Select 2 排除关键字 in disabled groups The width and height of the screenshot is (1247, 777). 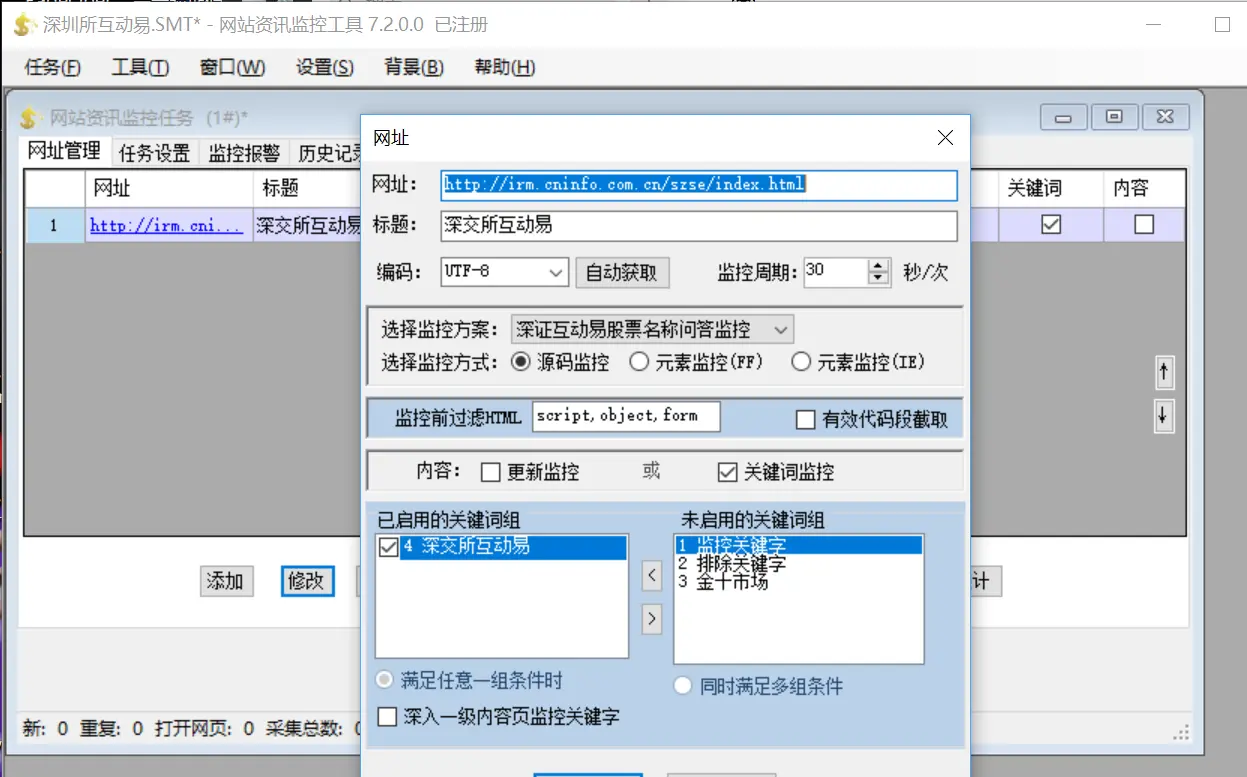click(x=798, y=564)
